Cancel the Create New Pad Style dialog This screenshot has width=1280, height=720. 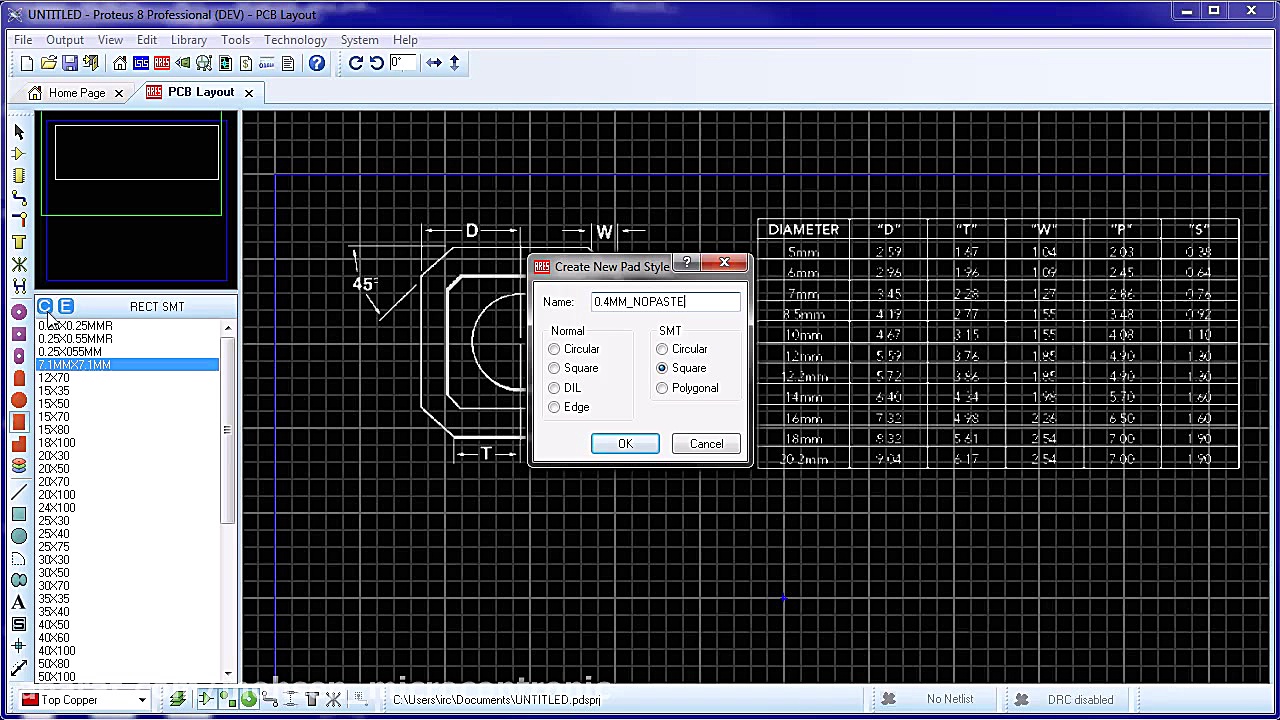[706, 444]
